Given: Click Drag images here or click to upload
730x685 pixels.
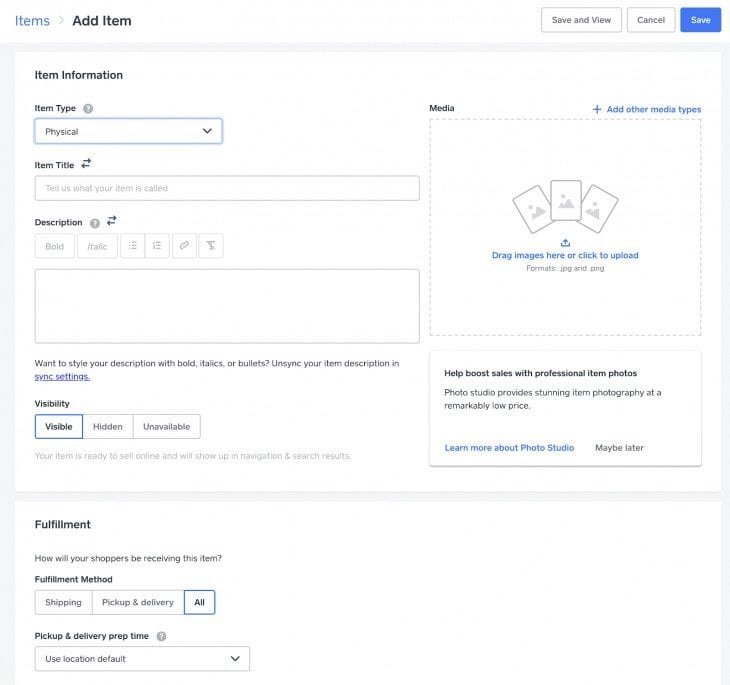Looking at the screenshot, I should pyautogui.click(x=565, y=255).
